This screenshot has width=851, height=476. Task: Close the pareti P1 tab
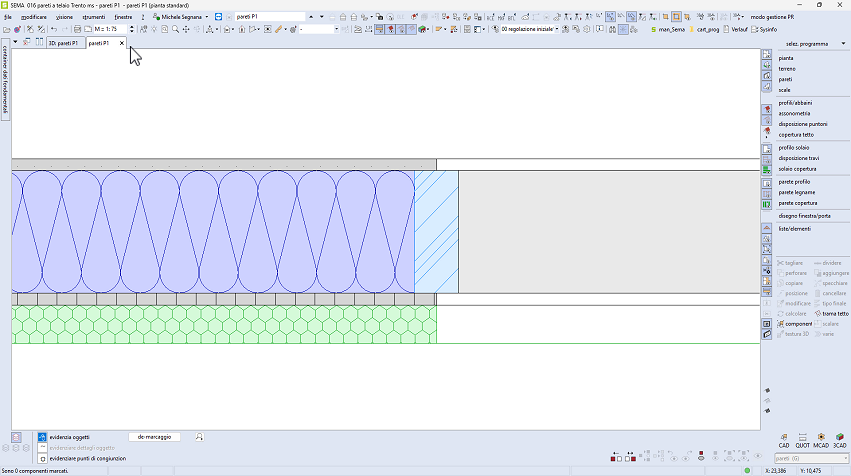pyautogui.click(x=122, y=43)
